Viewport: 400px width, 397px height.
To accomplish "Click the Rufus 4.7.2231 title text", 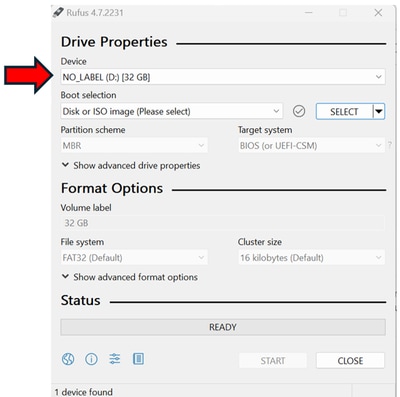I will click(95, 13).
